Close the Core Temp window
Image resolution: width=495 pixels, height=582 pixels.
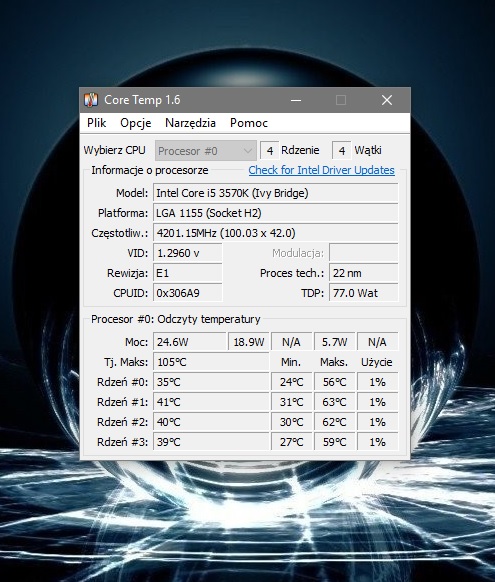coord(387,100)
